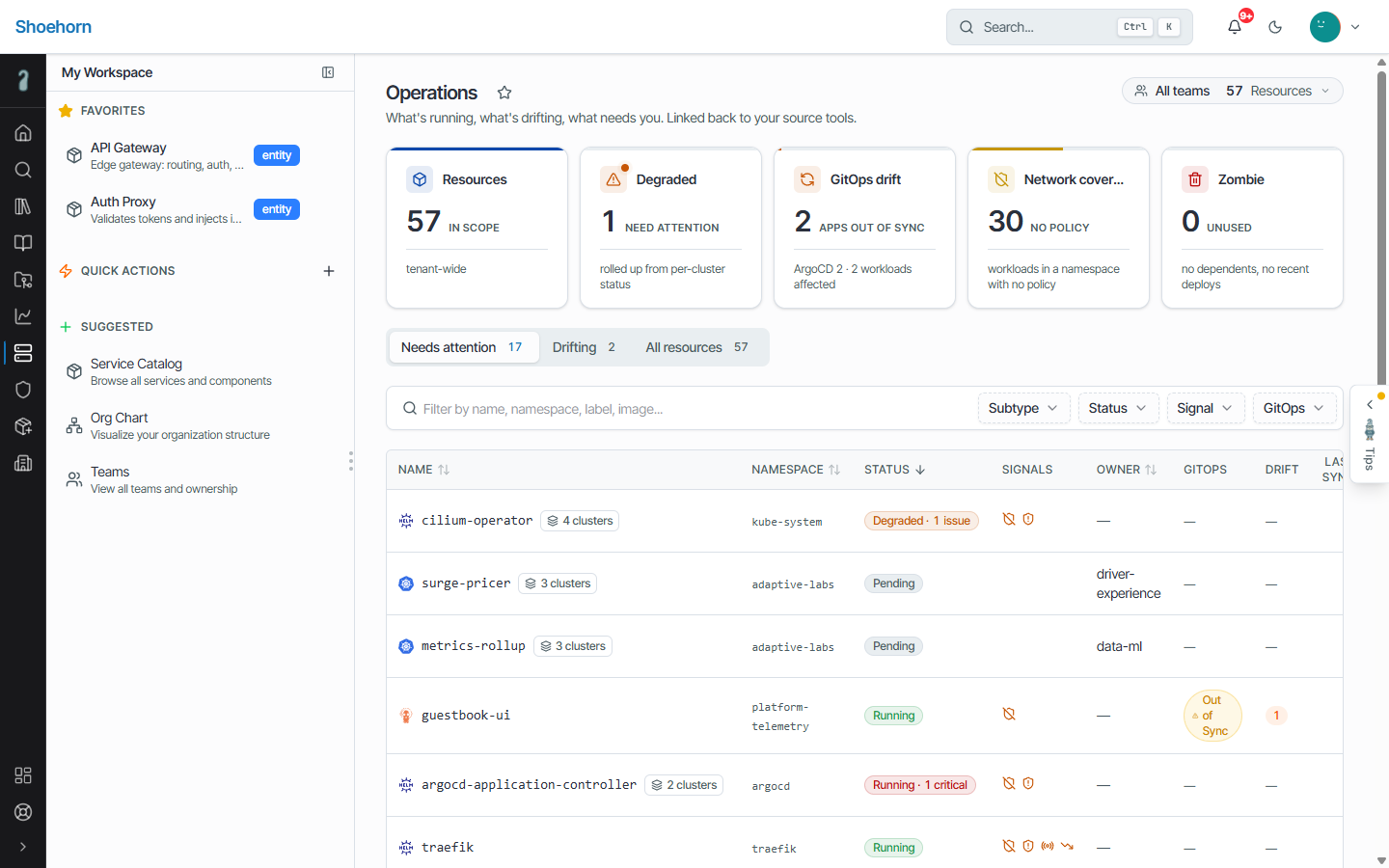Open the Signal filter dropdown
This screenshot has width=1389, height=868.
click(x=1205, y=408)
